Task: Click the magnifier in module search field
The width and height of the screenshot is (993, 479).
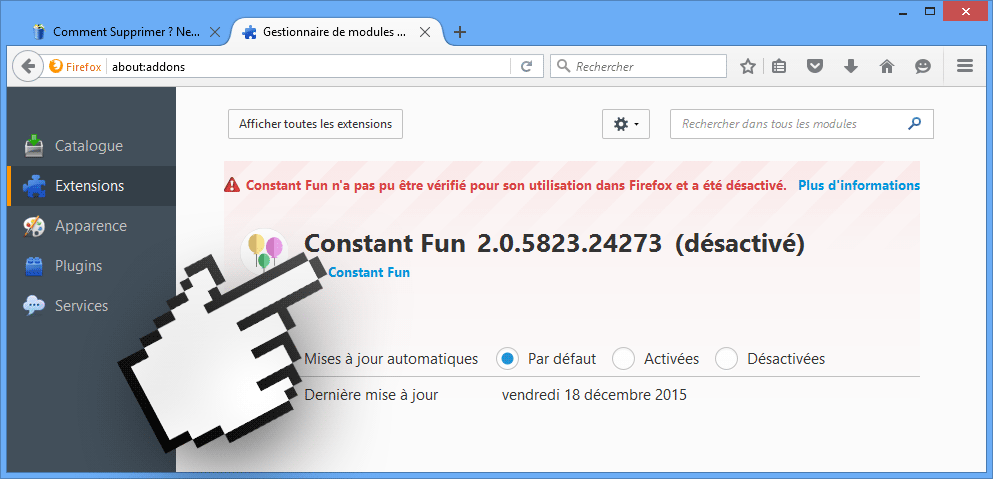Action: point(914,124)
